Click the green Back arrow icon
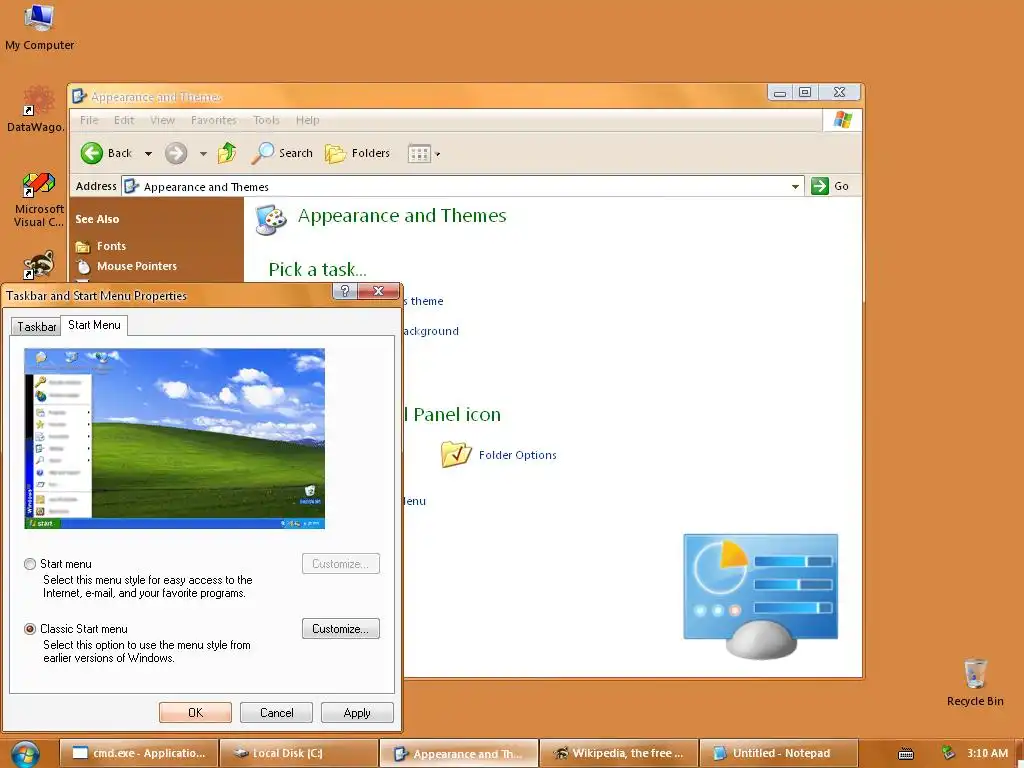The image size is (1024, 768). (x=91, y=153)
